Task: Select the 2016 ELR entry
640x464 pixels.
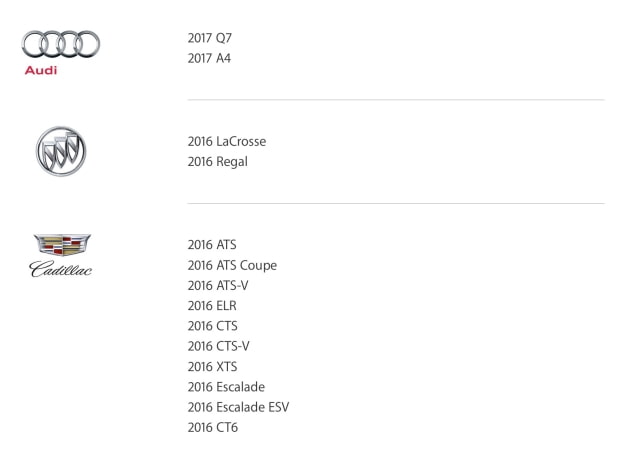Action: [x=212, y=306]
